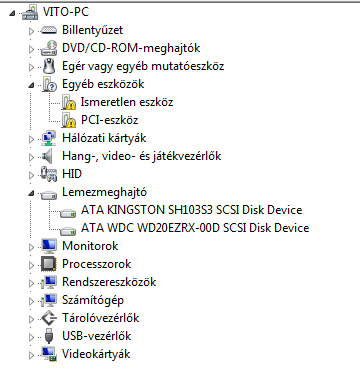Select the Rendszereszközök entry
The width and height of the screenshot is (360, 375).
[109, 282]
